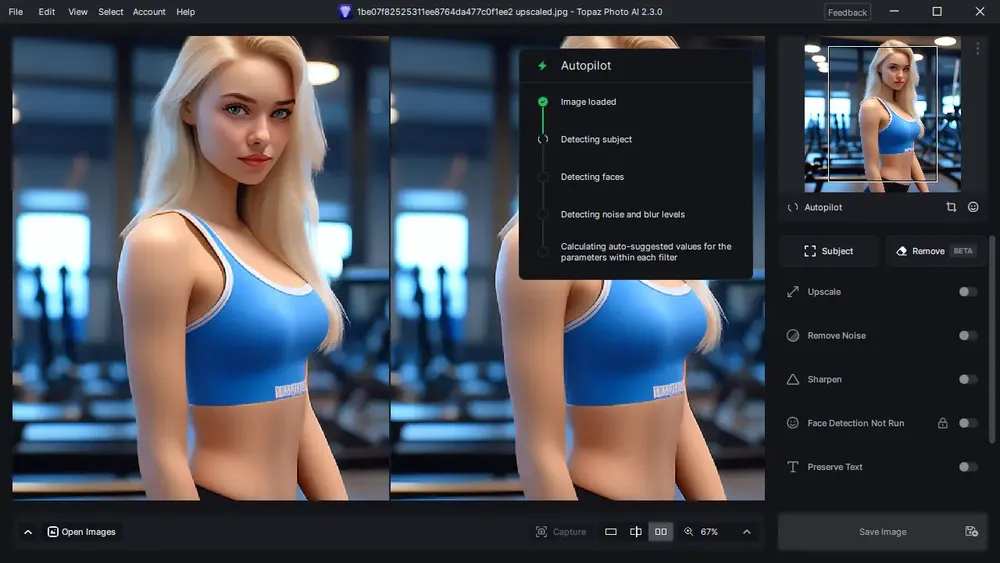Click the zoom magnifier icon
Image resolution: width=1000 pixels, height=563 pixels.
tap(689, 532)
